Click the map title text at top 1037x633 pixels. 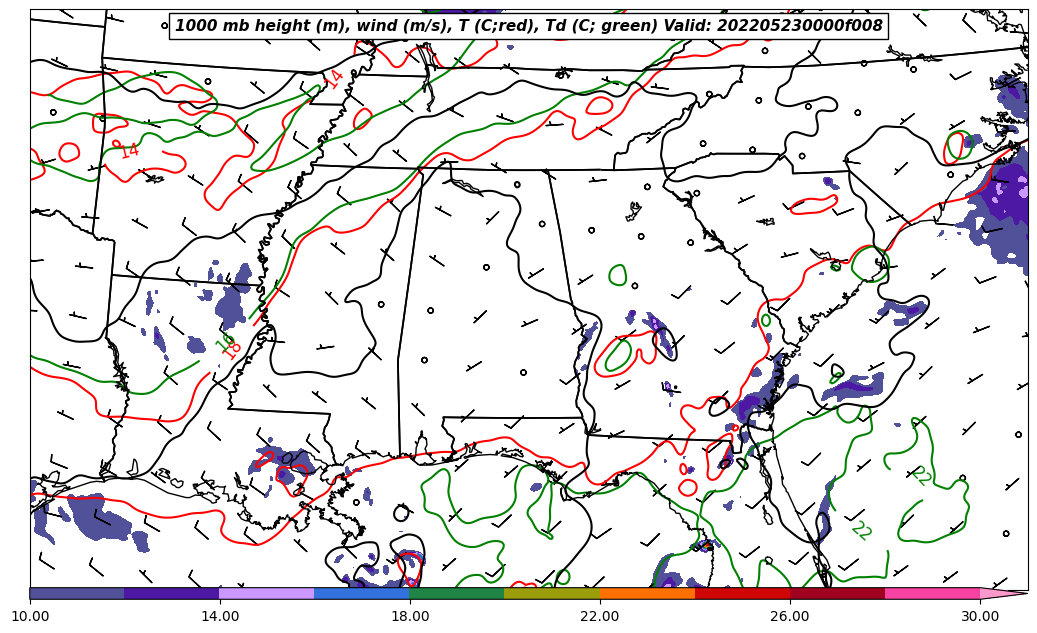click(x=529, y=26)
